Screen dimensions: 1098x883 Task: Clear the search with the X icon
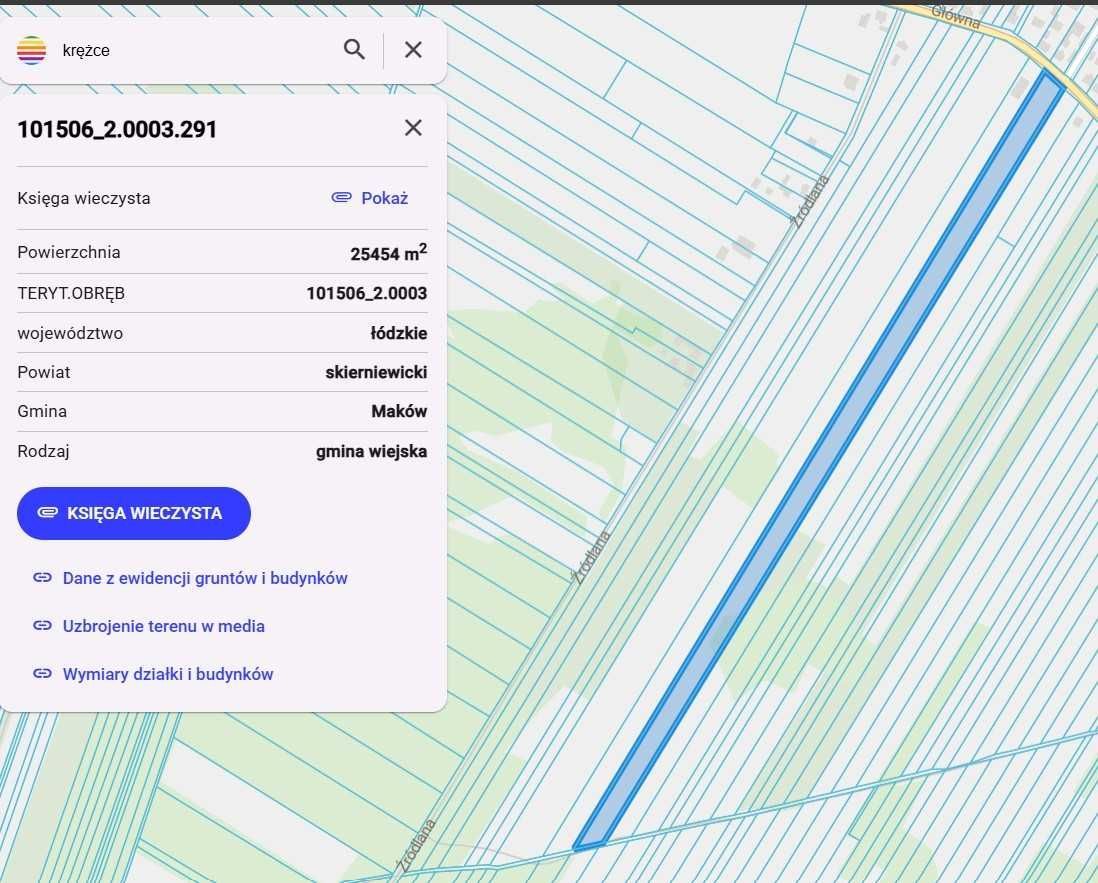point(413,50)
